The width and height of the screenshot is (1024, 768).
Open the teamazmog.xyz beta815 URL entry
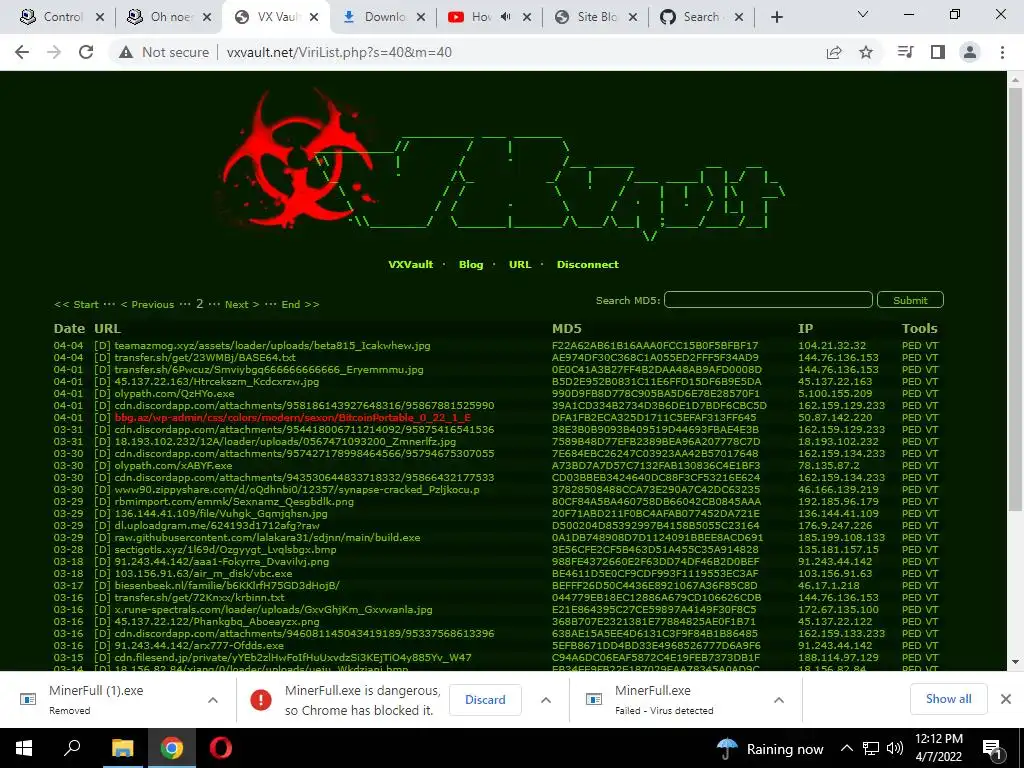click(x=272, y=345)
